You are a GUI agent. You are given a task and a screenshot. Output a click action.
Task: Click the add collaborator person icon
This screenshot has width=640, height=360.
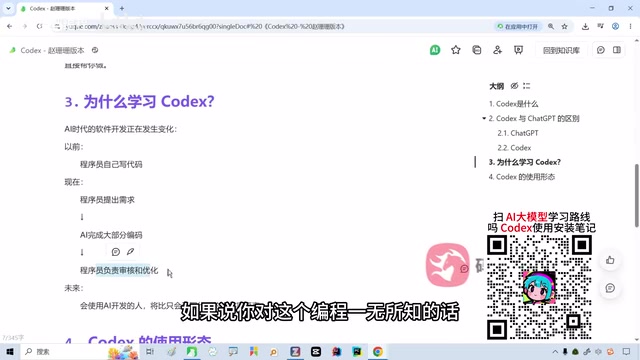coord(497,50)
